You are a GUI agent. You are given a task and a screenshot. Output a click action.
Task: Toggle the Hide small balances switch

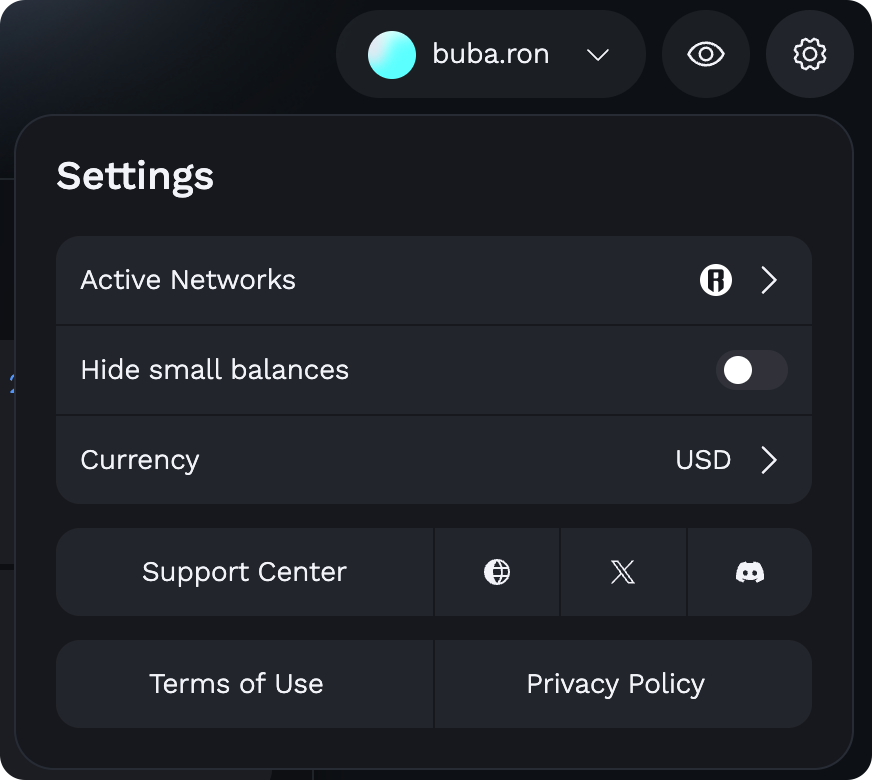pyautogui.click(x=751, y=370)
